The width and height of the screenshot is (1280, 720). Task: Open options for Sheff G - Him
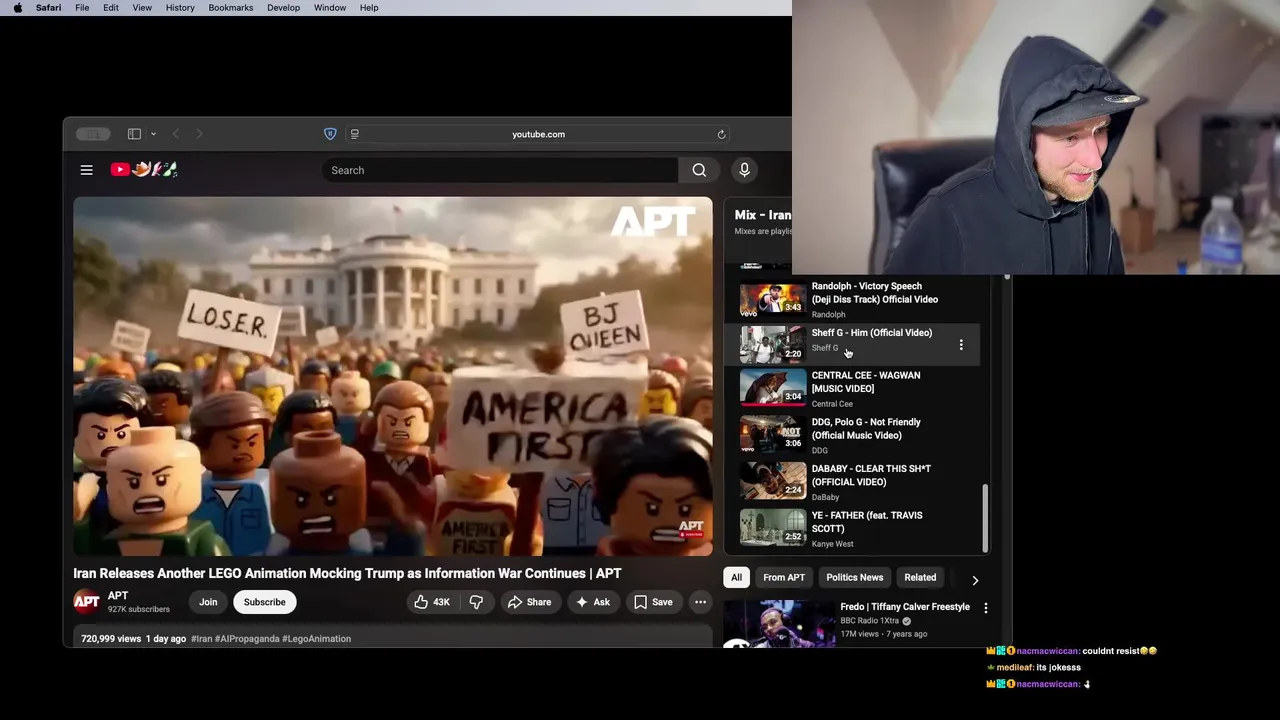961,345
